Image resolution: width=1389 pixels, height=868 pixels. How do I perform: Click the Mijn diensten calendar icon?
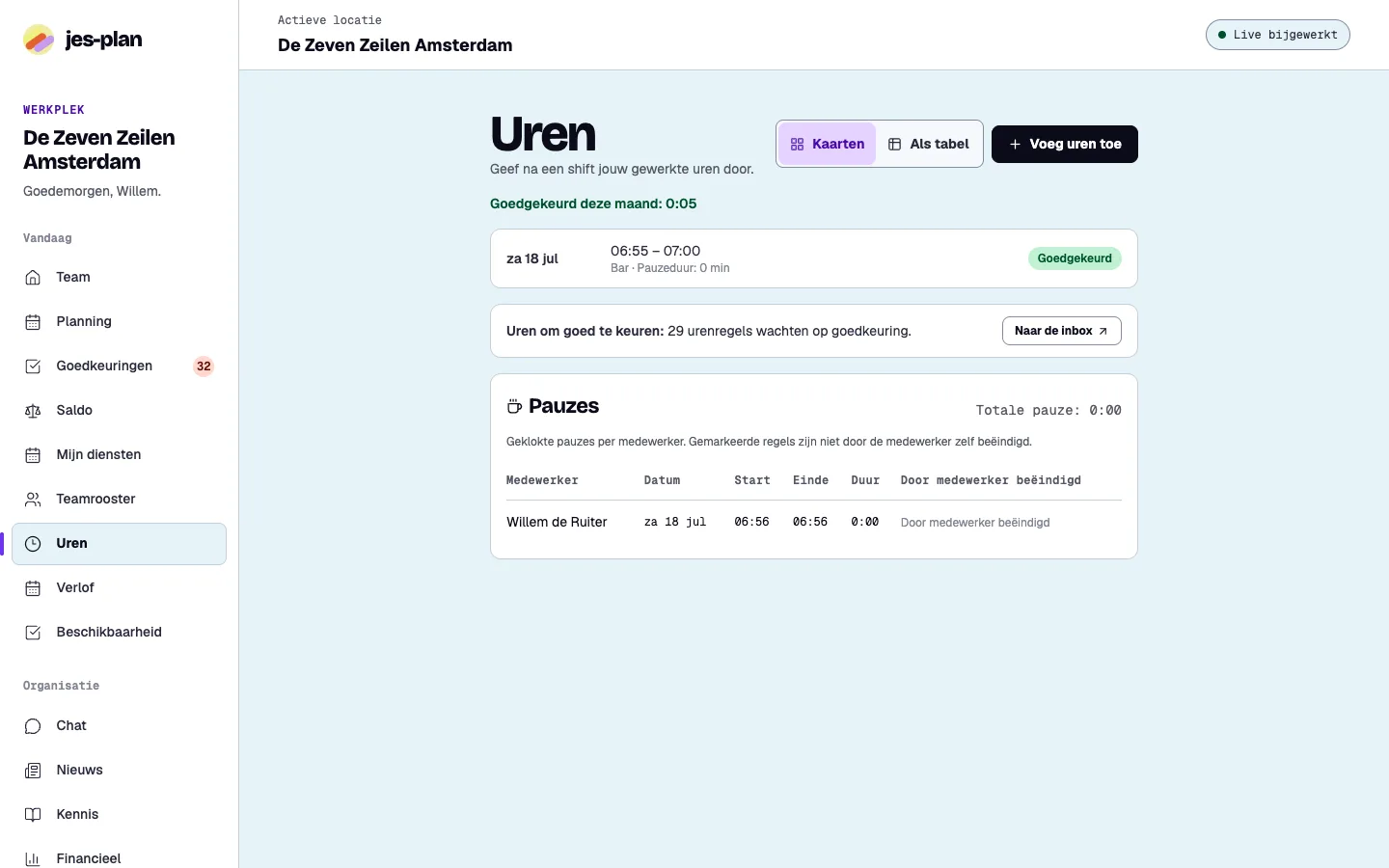pos(33,455)
